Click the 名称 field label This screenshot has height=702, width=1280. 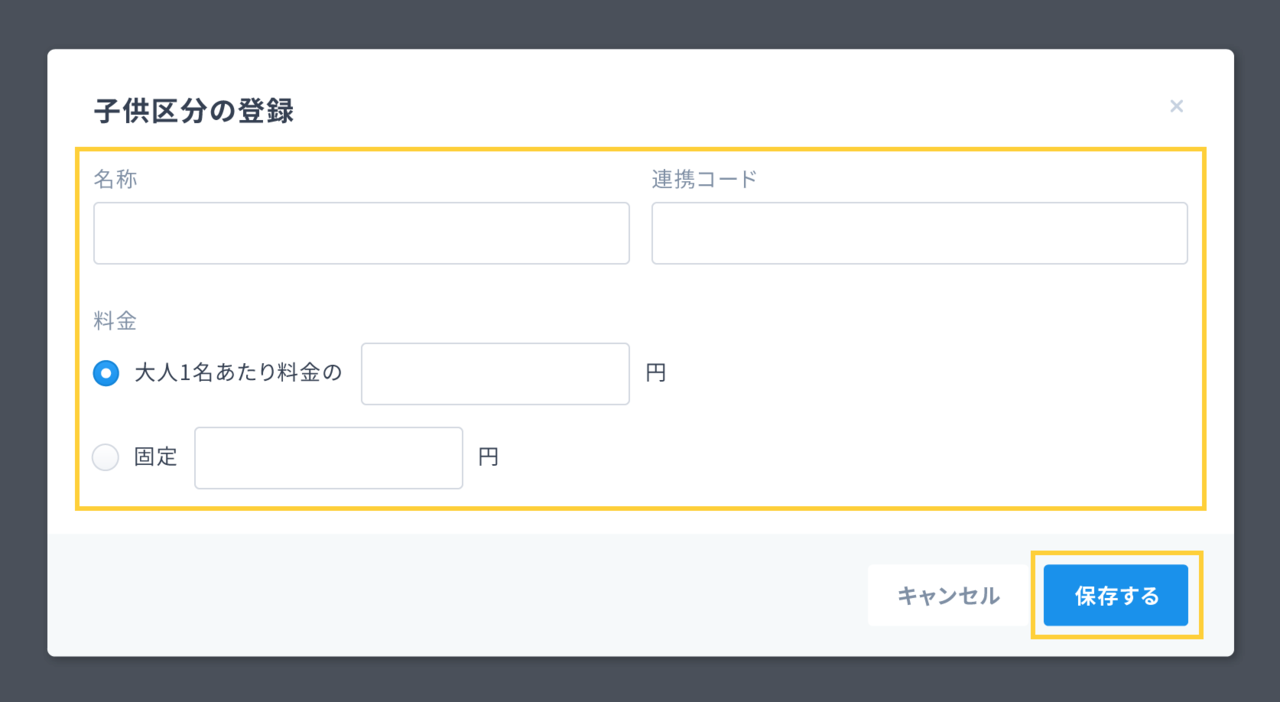click(115, 179)
